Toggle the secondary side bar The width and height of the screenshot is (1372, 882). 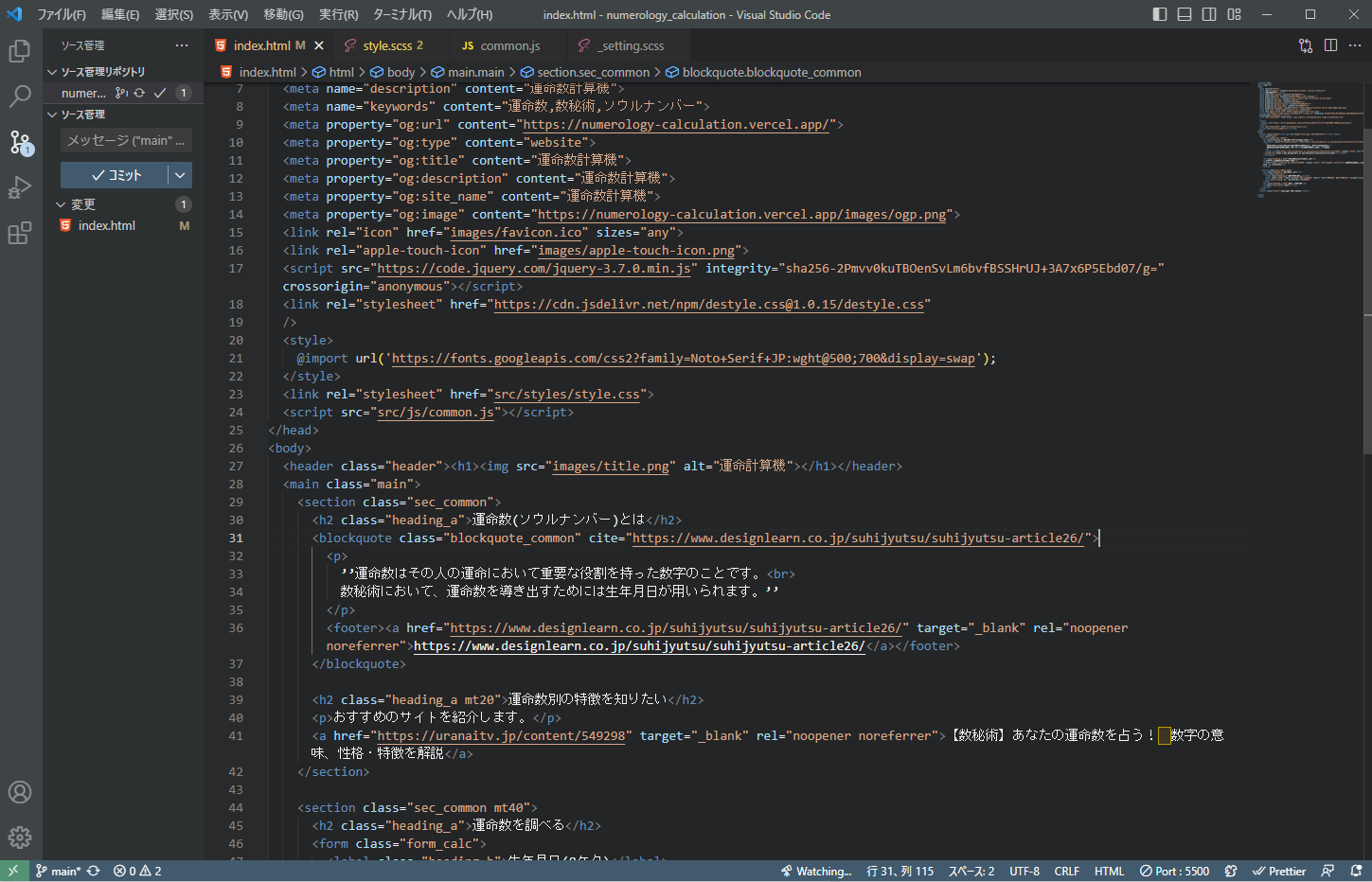click(x=1209, y=14)
